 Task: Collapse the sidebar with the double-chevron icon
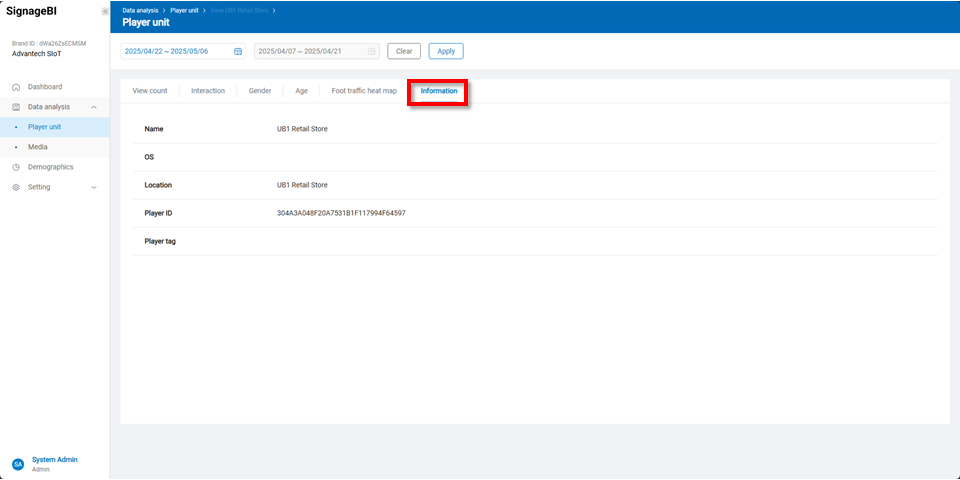click(x=105, y=11)
